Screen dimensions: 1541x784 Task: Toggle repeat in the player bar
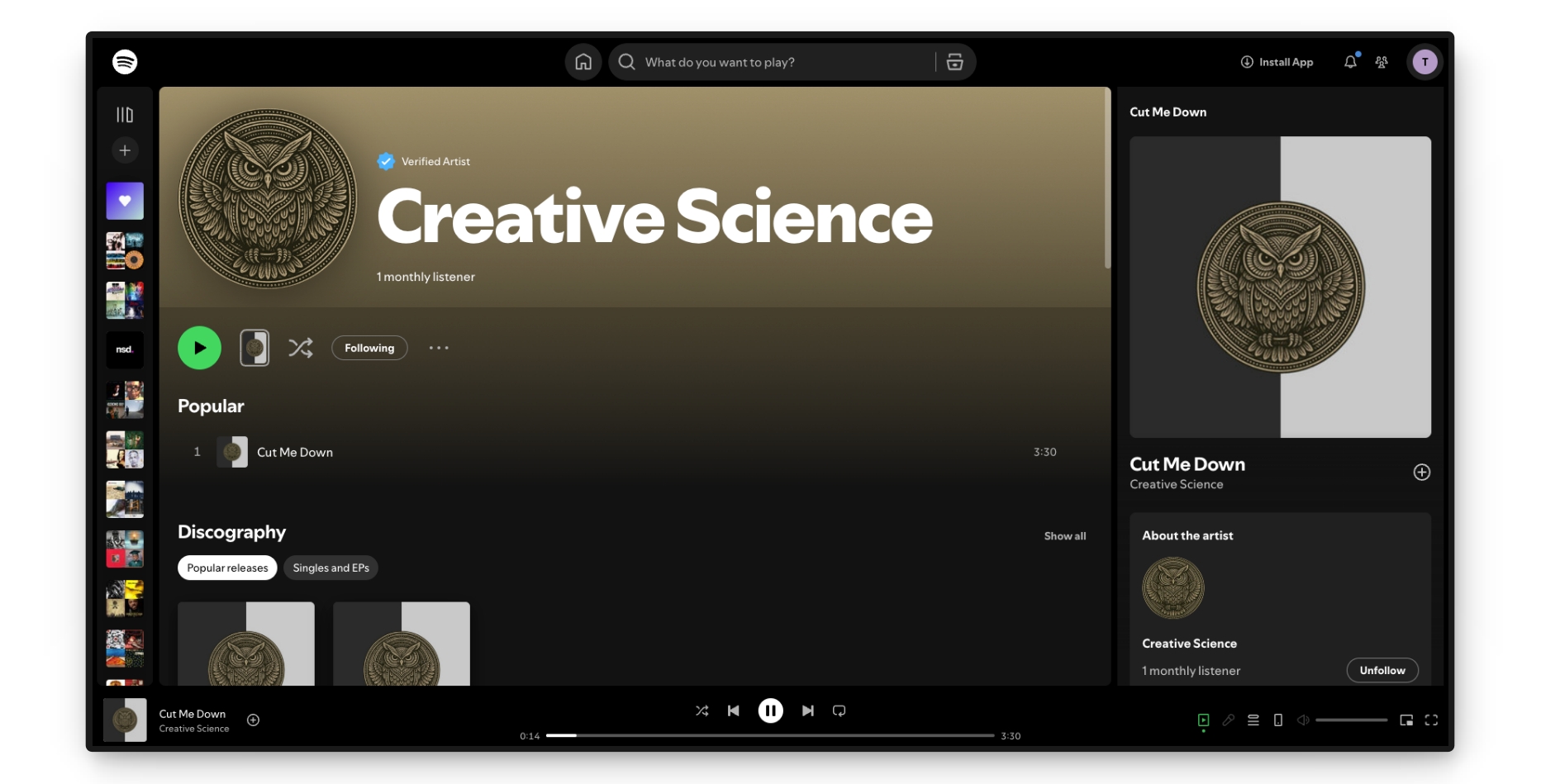(839, 710)
